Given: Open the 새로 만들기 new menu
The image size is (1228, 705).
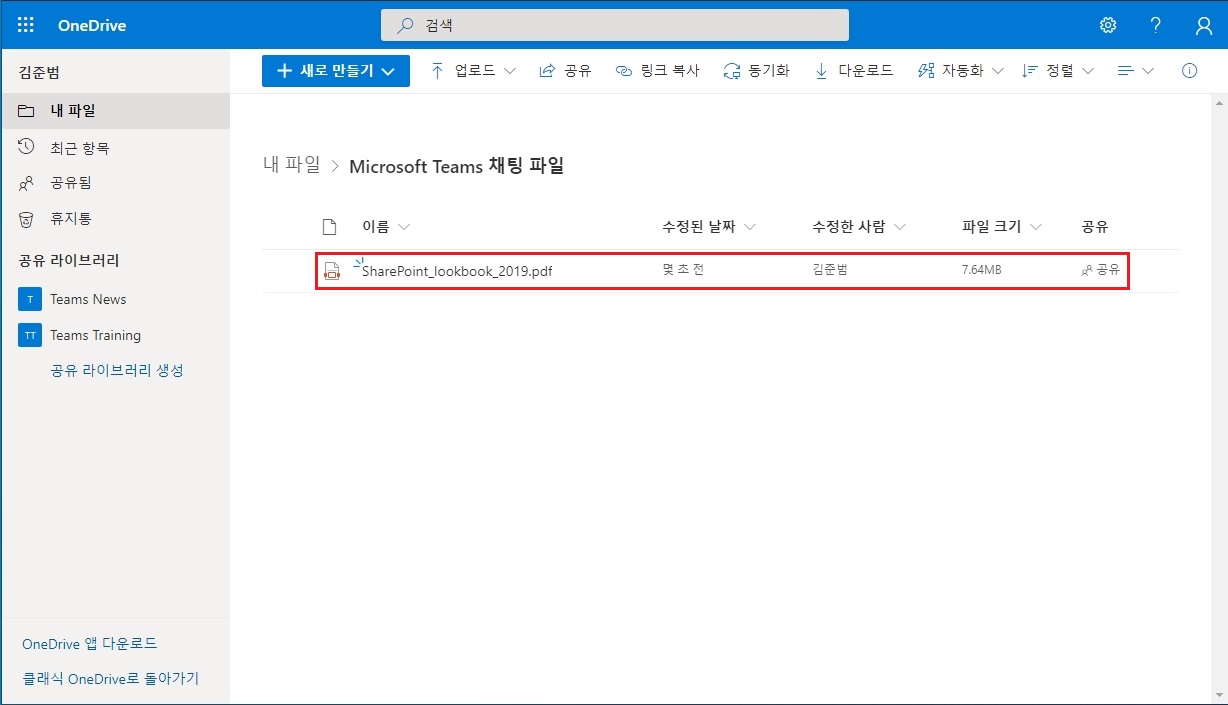Looking at the screenshot, I should point(336,71).
